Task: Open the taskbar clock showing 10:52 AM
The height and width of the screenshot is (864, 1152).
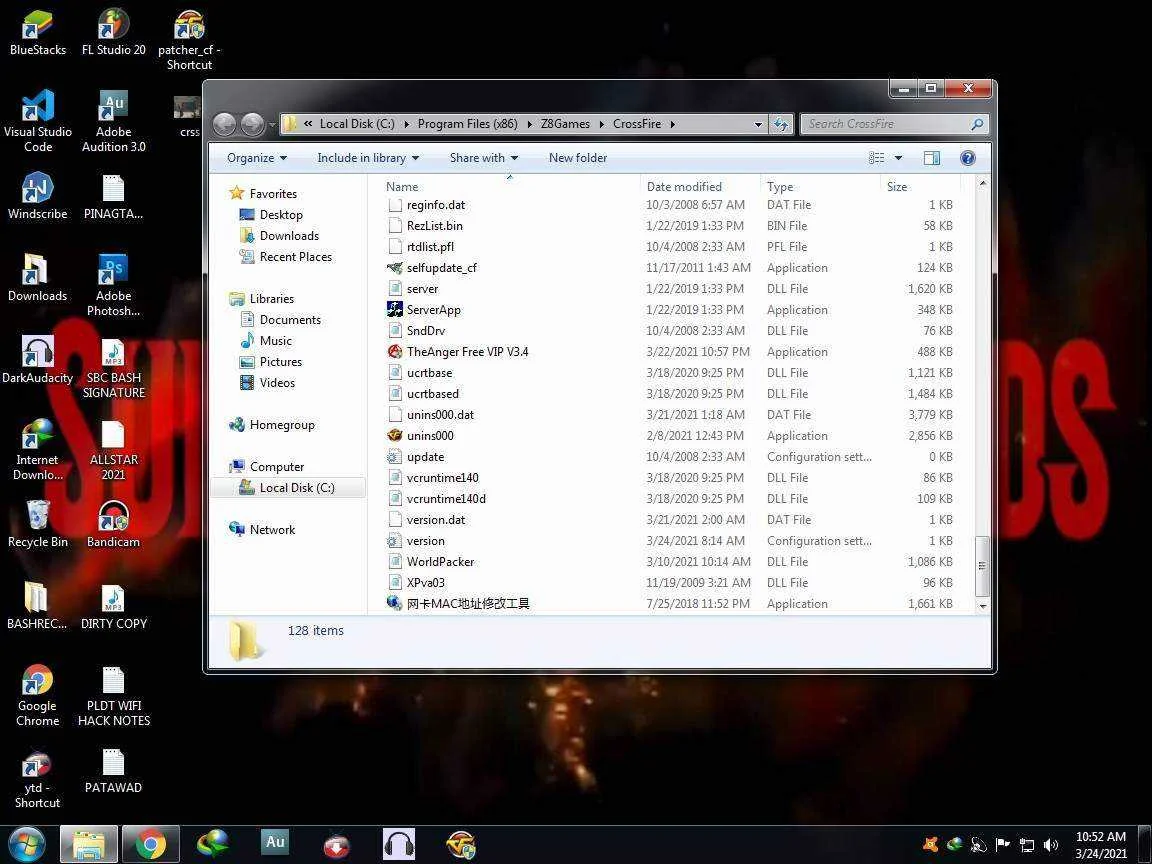Action: pyautogui.click(x=1101, y=845)
